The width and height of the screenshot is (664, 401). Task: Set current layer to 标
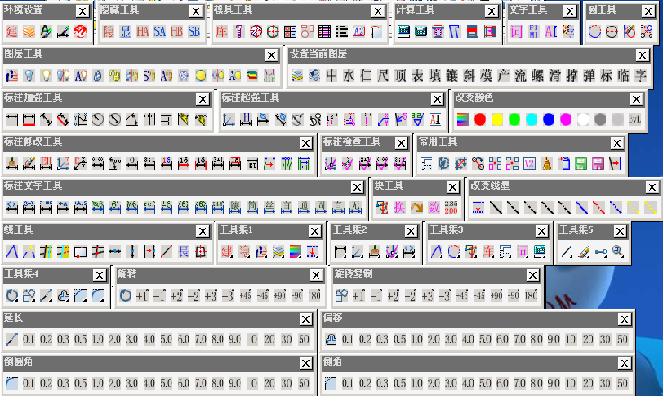tap(606, 76)
